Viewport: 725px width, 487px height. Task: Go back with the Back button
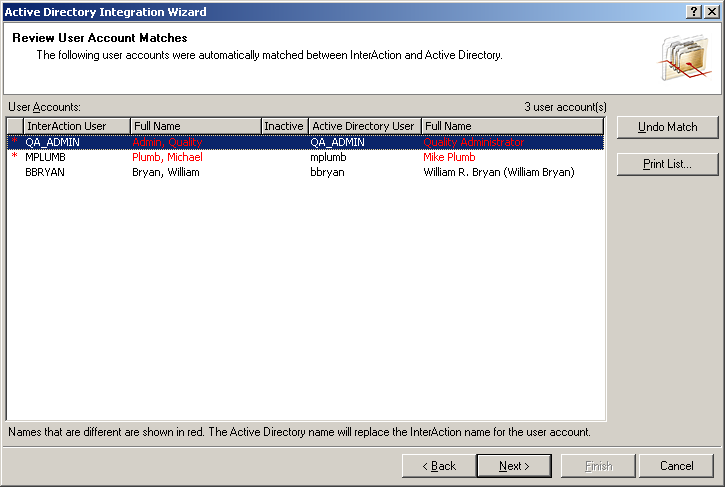pos(439,466)
